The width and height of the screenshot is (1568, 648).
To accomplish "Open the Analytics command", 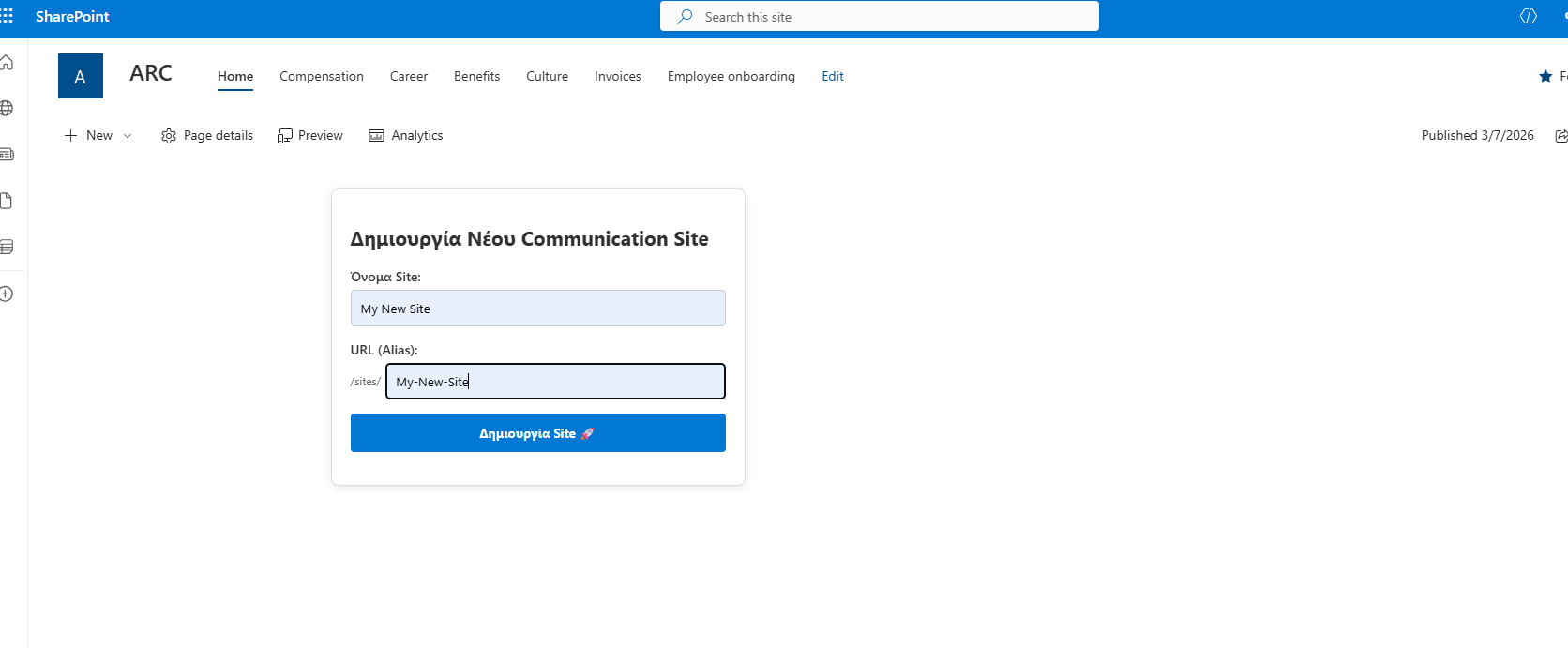I will pos(406,135).
